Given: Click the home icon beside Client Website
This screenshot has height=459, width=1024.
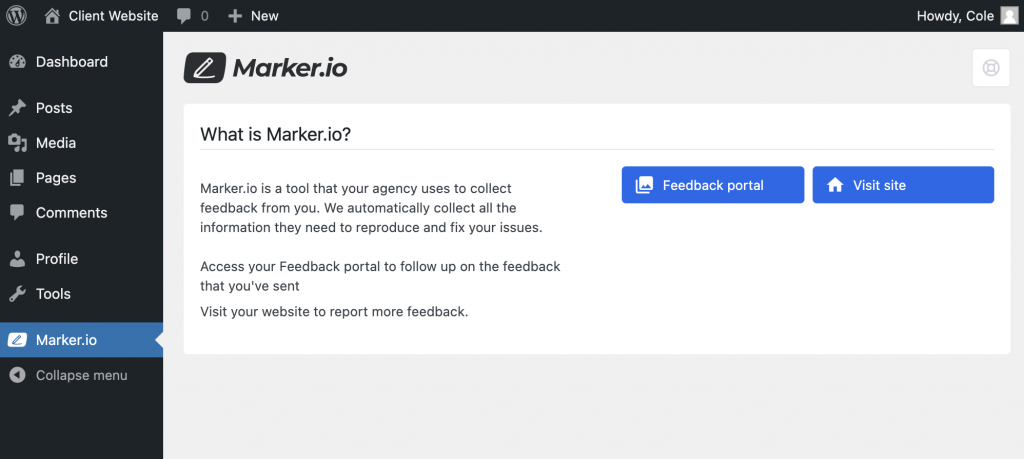Looking at the screenshot, I should (52, 16).
